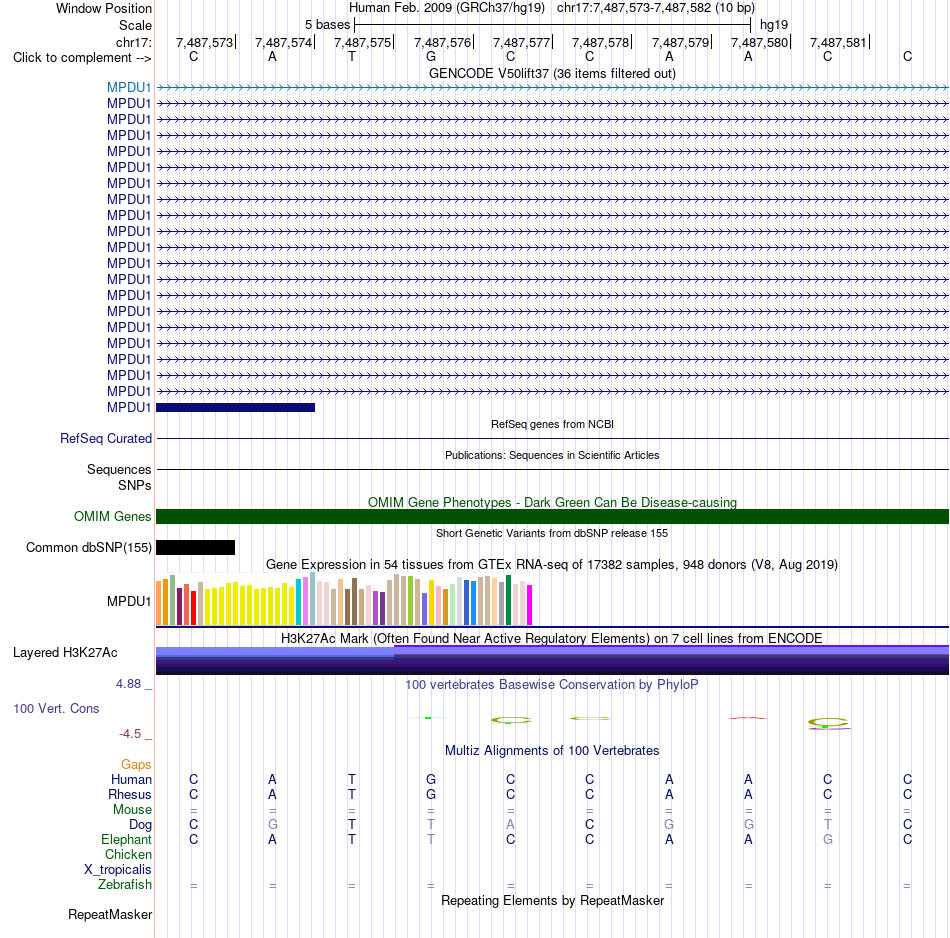Open the Common dbSNP(155) track label

tap(88, 547)
